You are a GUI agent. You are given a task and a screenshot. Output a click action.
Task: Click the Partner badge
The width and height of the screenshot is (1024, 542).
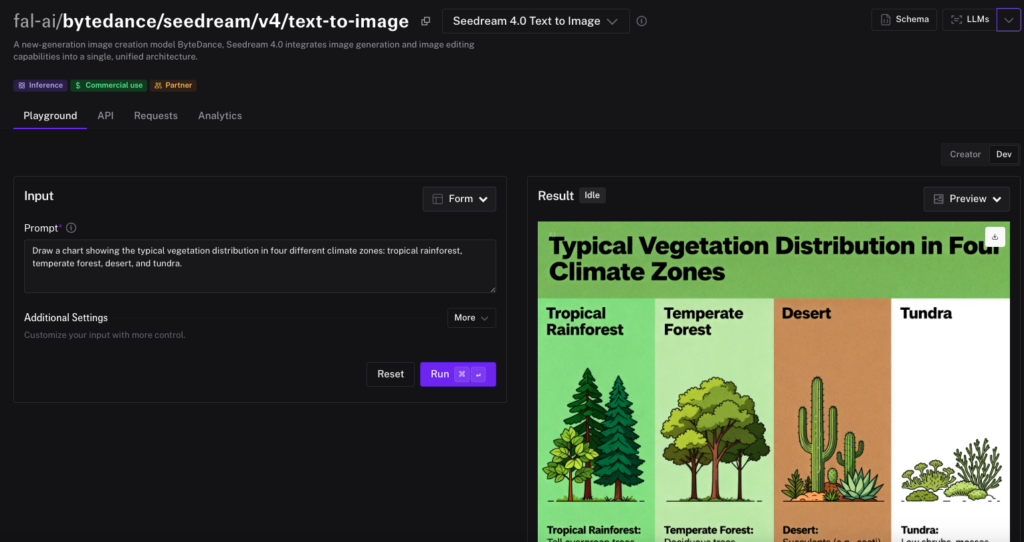(173, 86)
